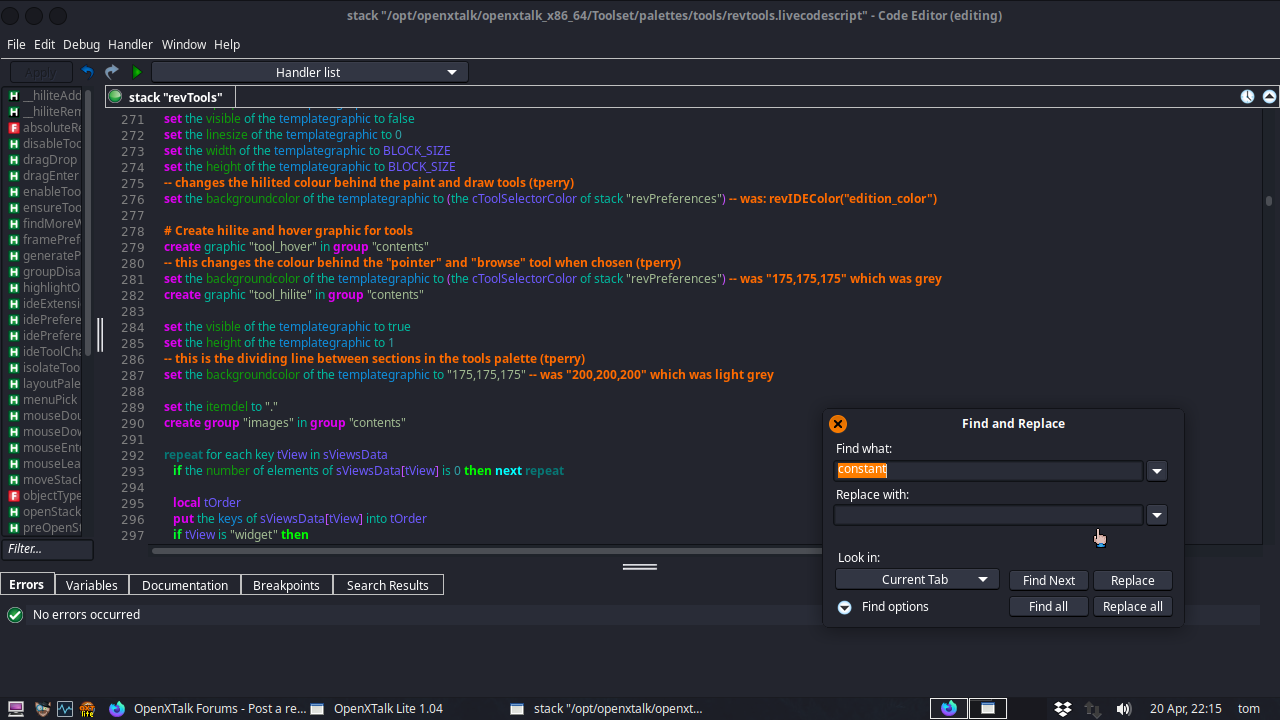Click the green run arrow icon
Screen dimensions: 1280x720
[137, 72]
